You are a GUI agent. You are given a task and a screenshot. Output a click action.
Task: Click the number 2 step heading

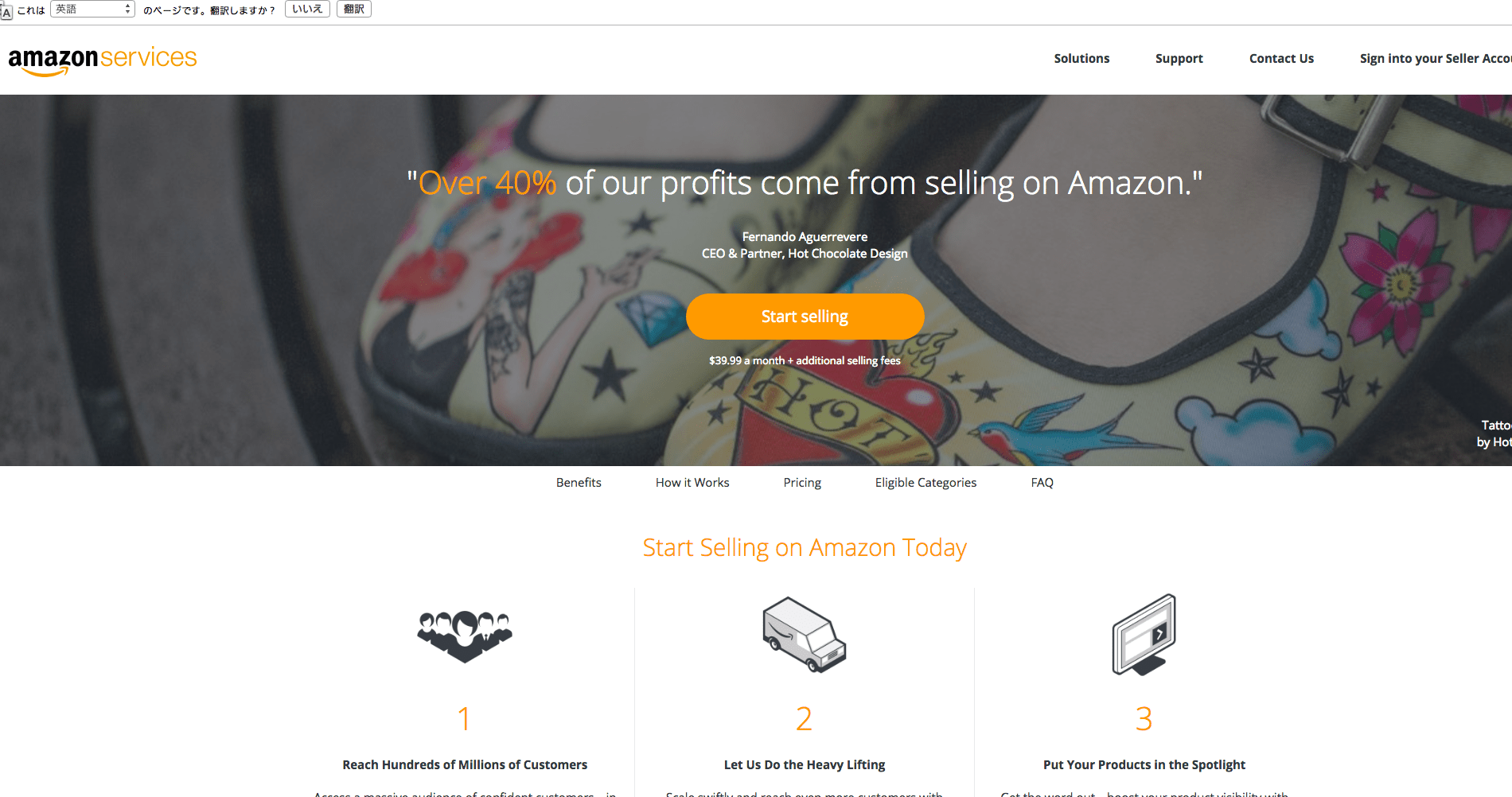[x=804, y=719]
